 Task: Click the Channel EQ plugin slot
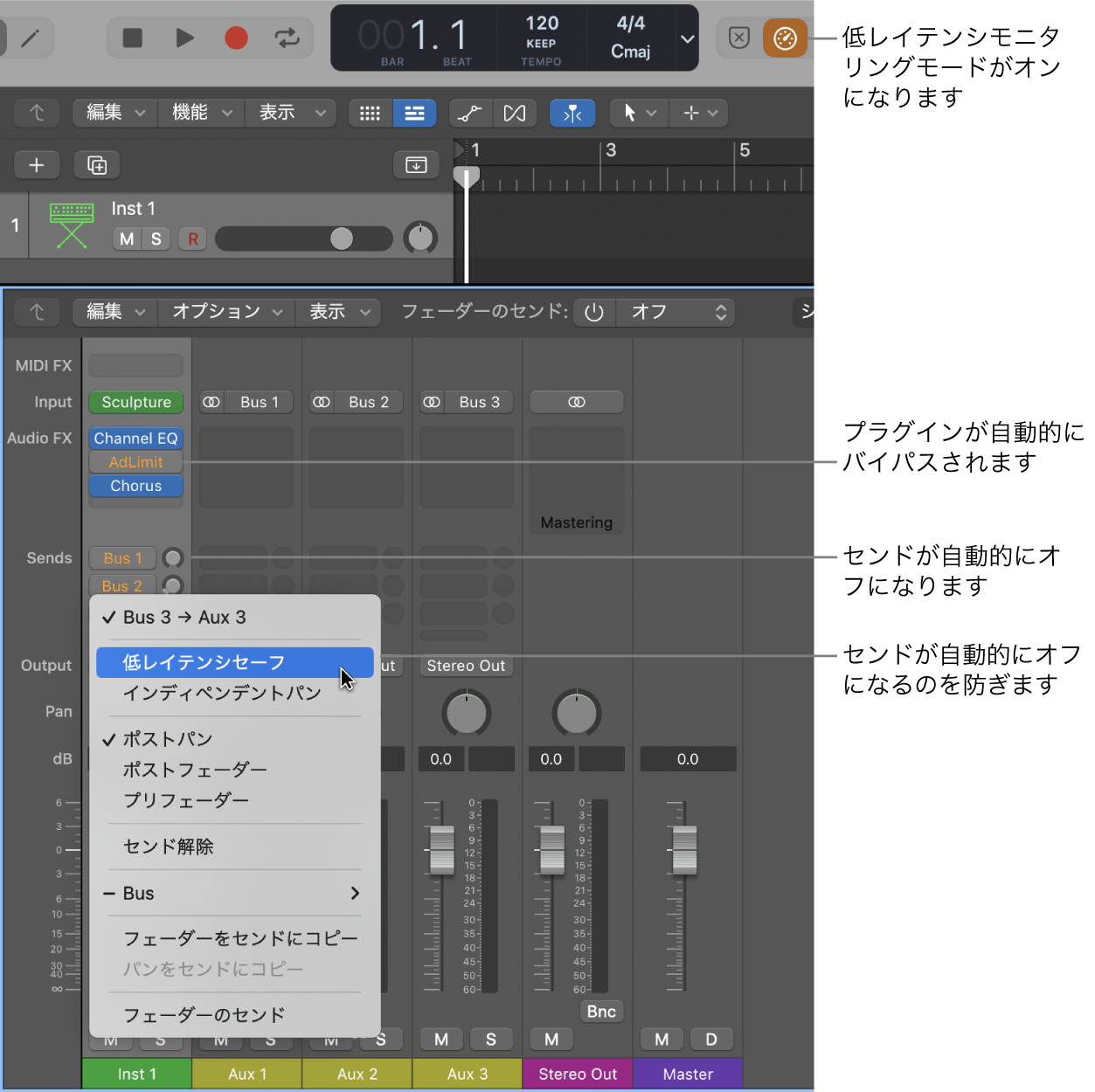(x=135, y=438)
